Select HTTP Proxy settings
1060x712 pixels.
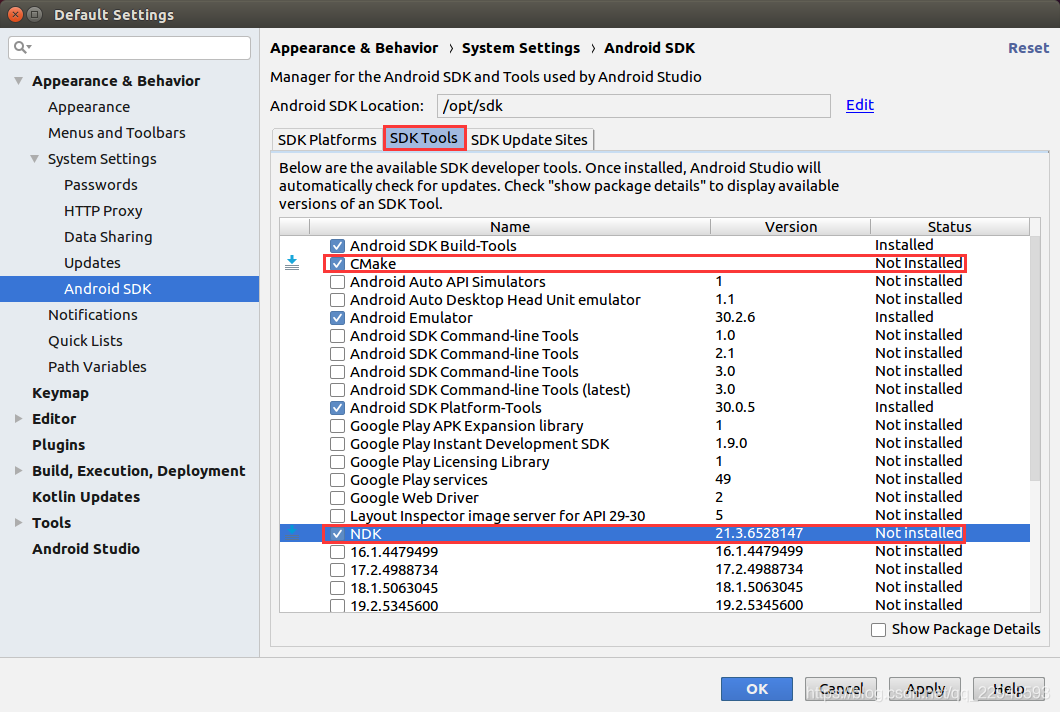(x=103, y=211)
